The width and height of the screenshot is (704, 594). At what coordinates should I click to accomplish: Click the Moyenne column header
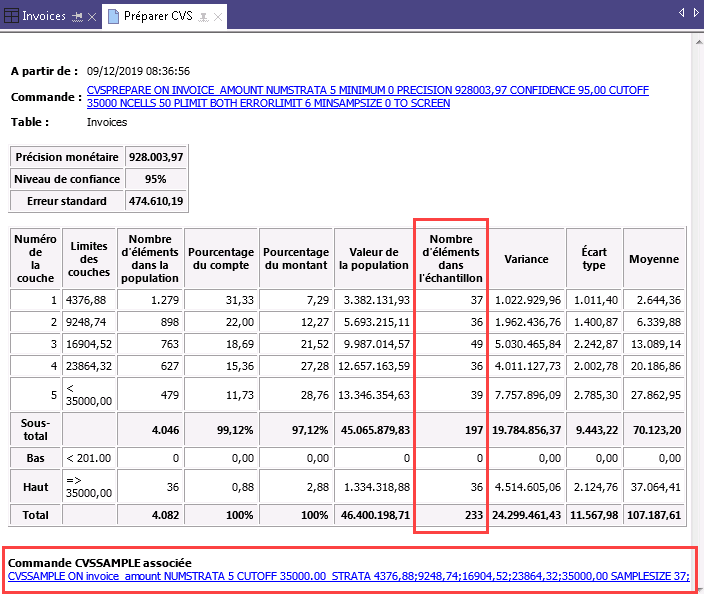coord(653,259)
